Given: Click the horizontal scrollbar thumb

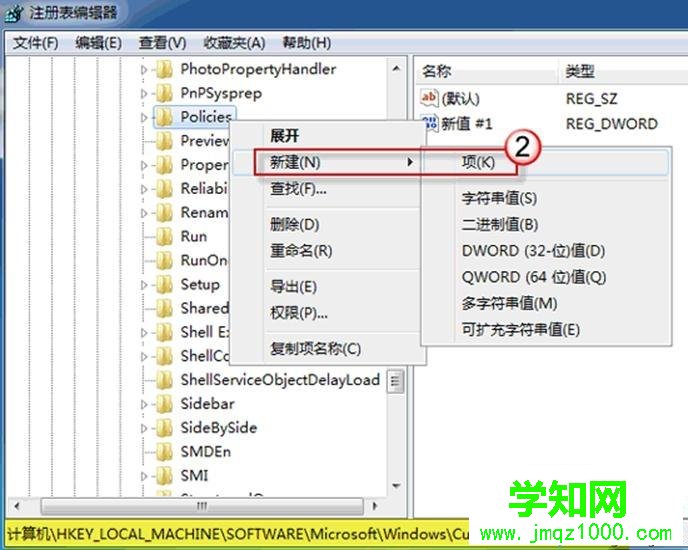Looking at the screenshot, I should pos(202,506).
